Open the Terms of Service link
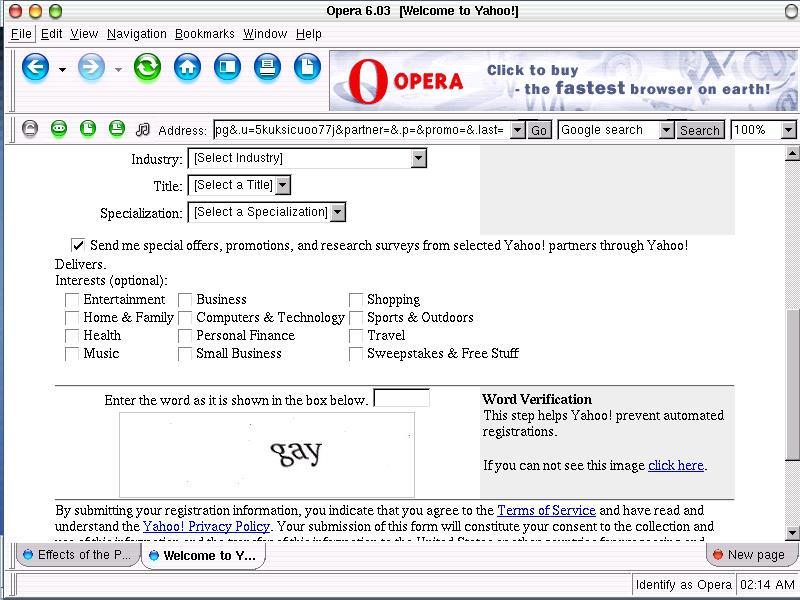Viewport: 800px width, 600px height. (546, 510)
